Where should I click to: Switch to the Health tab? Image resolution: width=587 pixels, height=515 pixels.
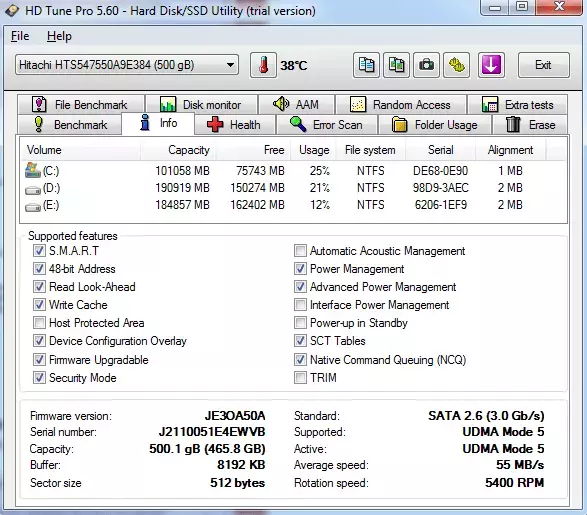pos(235,124)
